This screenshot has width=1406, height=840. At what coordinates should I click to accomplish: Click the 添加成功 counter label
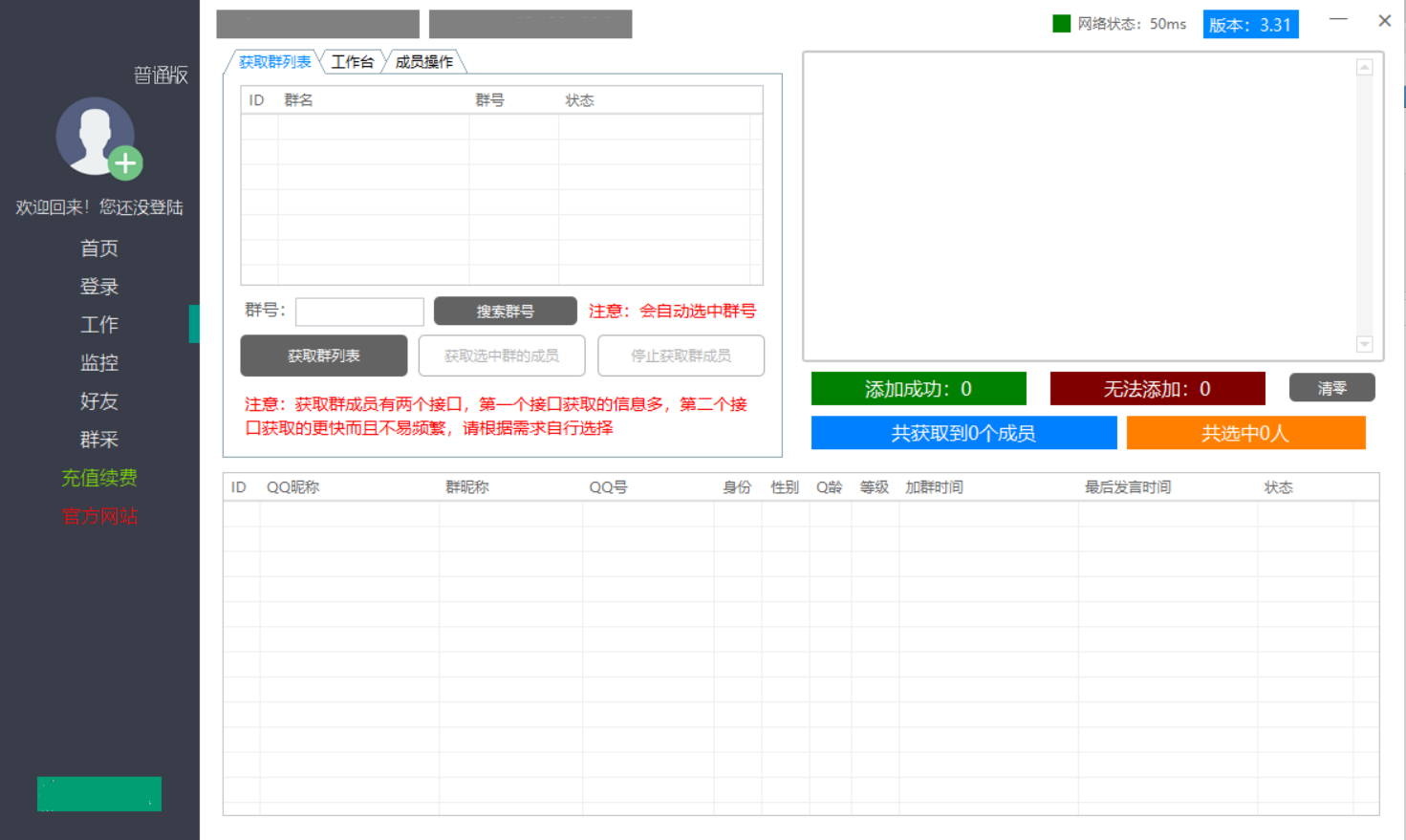tap(919, 389)
